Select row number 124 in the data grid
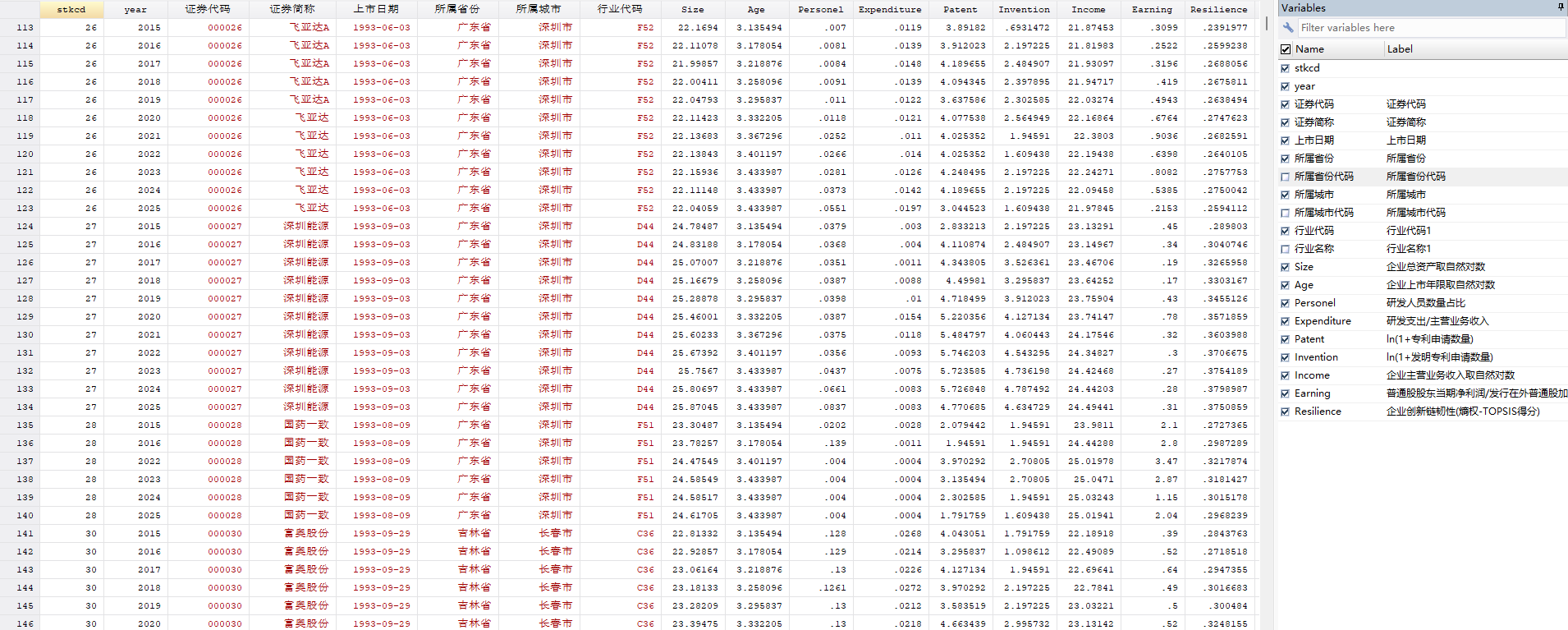The height and width of the screenshot is (630, 1568). point(25,226)
